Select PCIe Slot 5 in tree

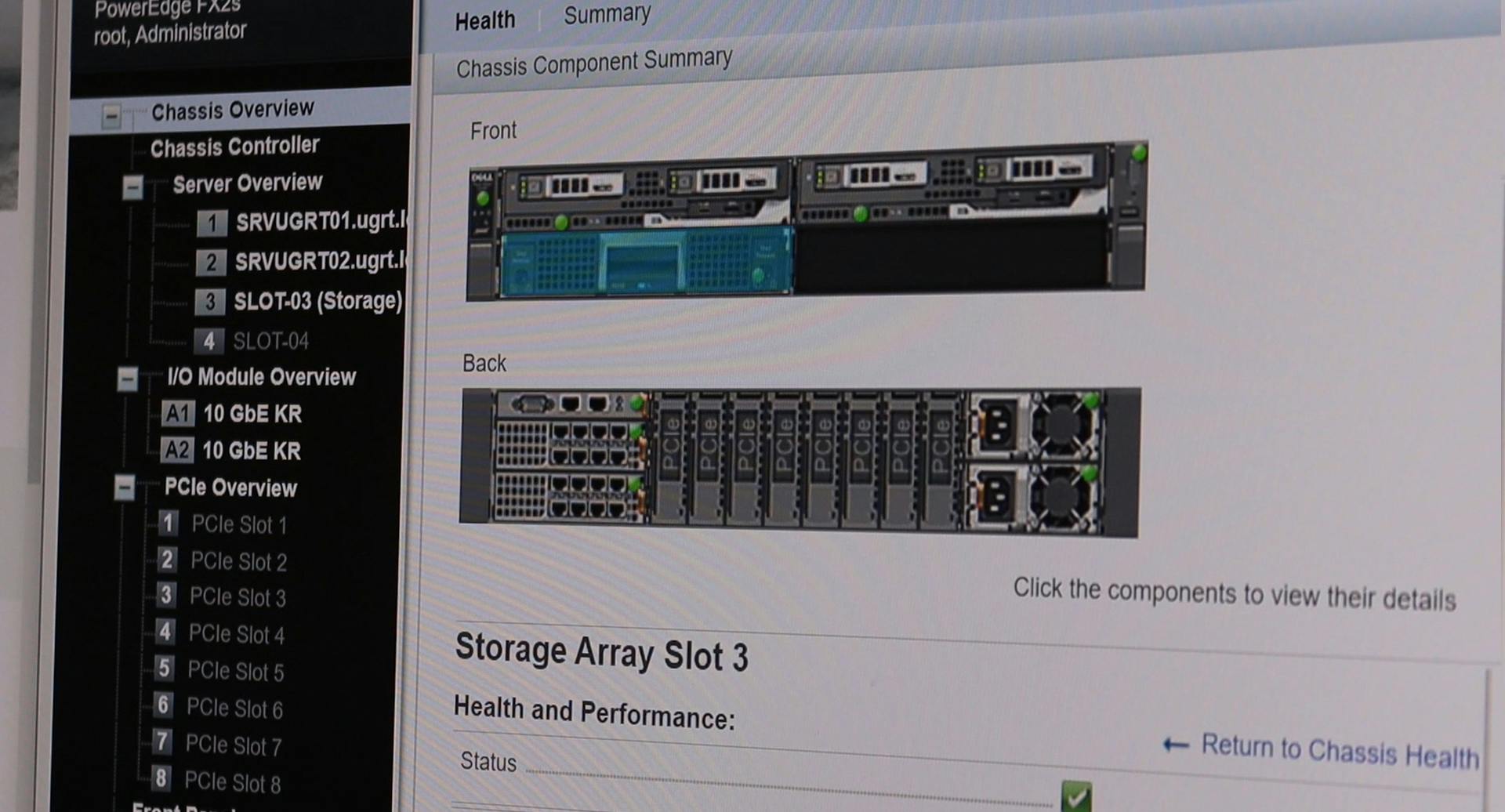[x=235, y=671]
